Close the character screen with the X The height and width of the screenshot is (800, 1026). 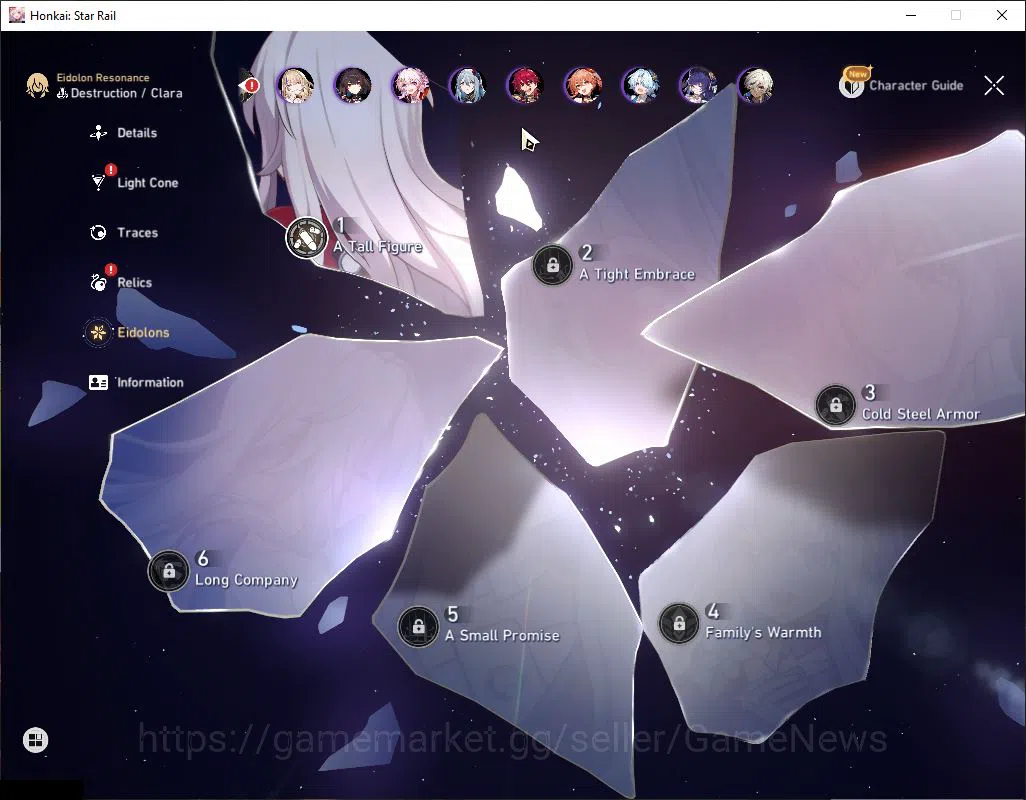tap(994, 85)
